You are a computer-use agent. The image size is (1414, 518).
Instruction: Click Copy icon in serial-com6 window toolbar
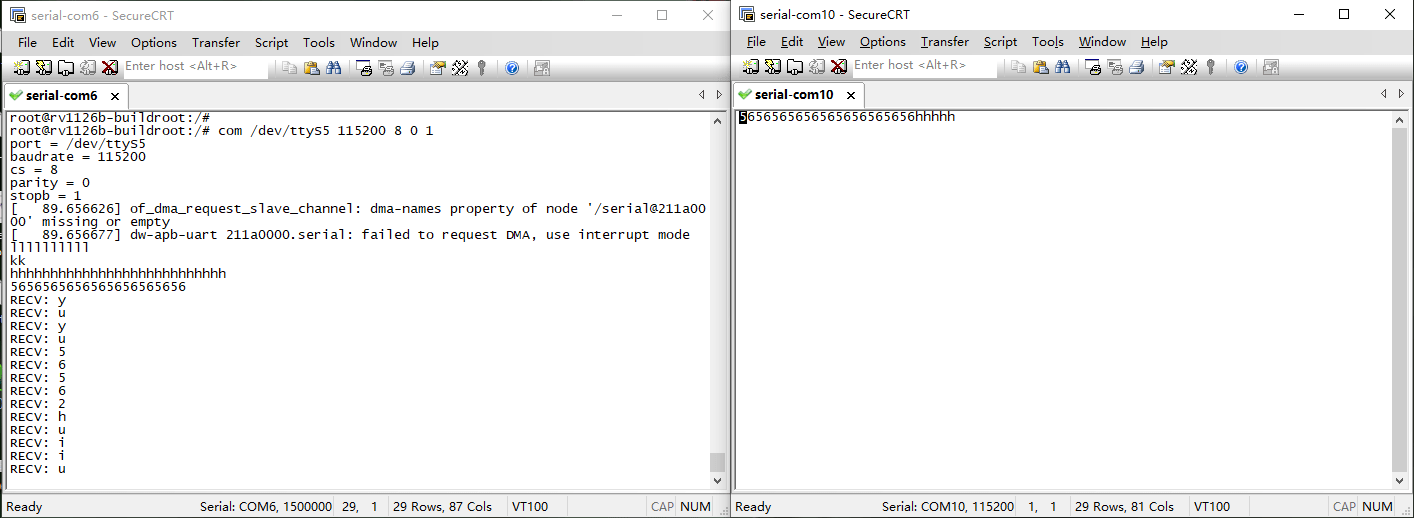289,67
